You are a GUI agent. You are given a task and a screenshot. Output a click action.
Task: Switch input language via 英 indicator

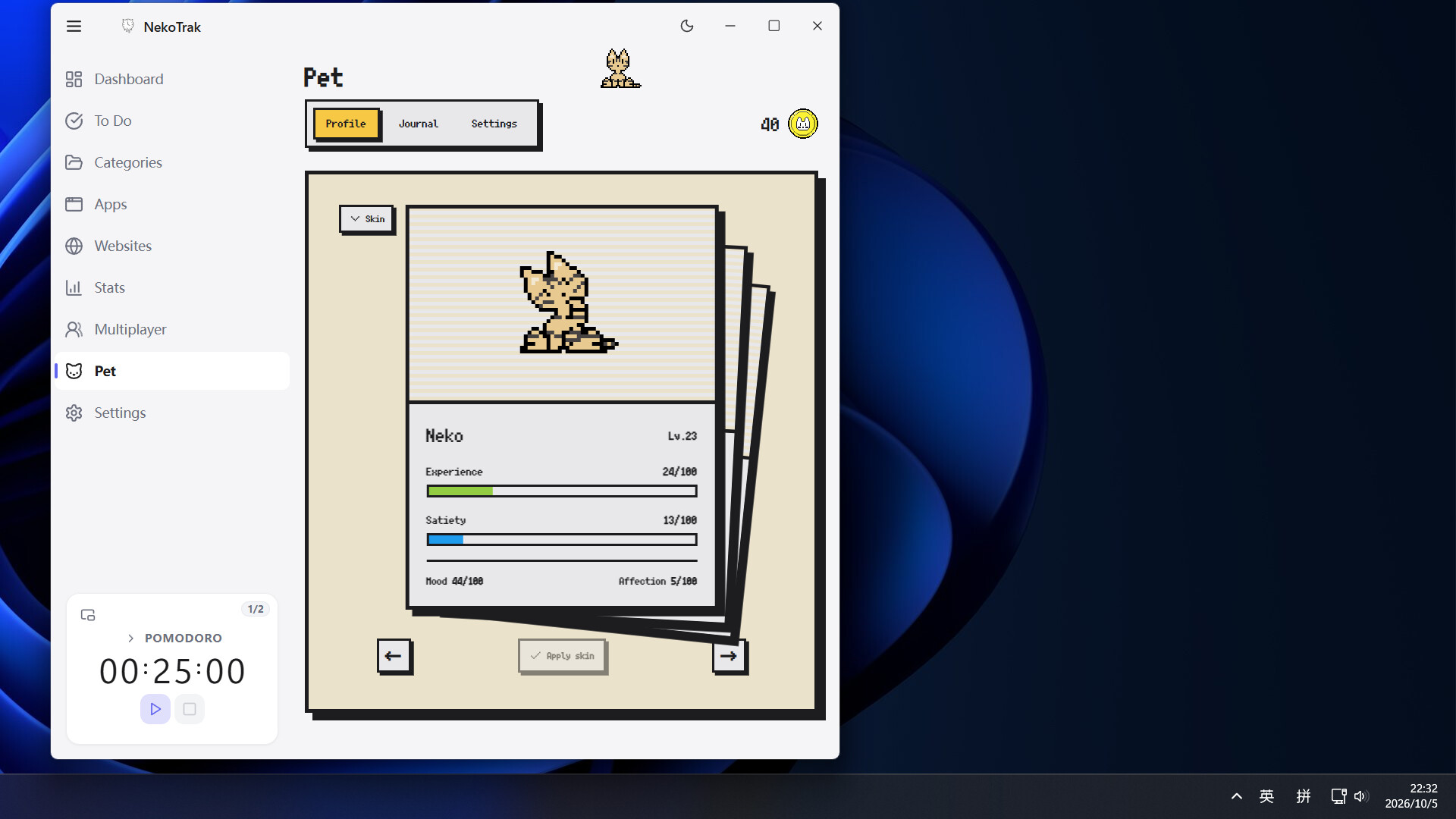click(1266, 796)
